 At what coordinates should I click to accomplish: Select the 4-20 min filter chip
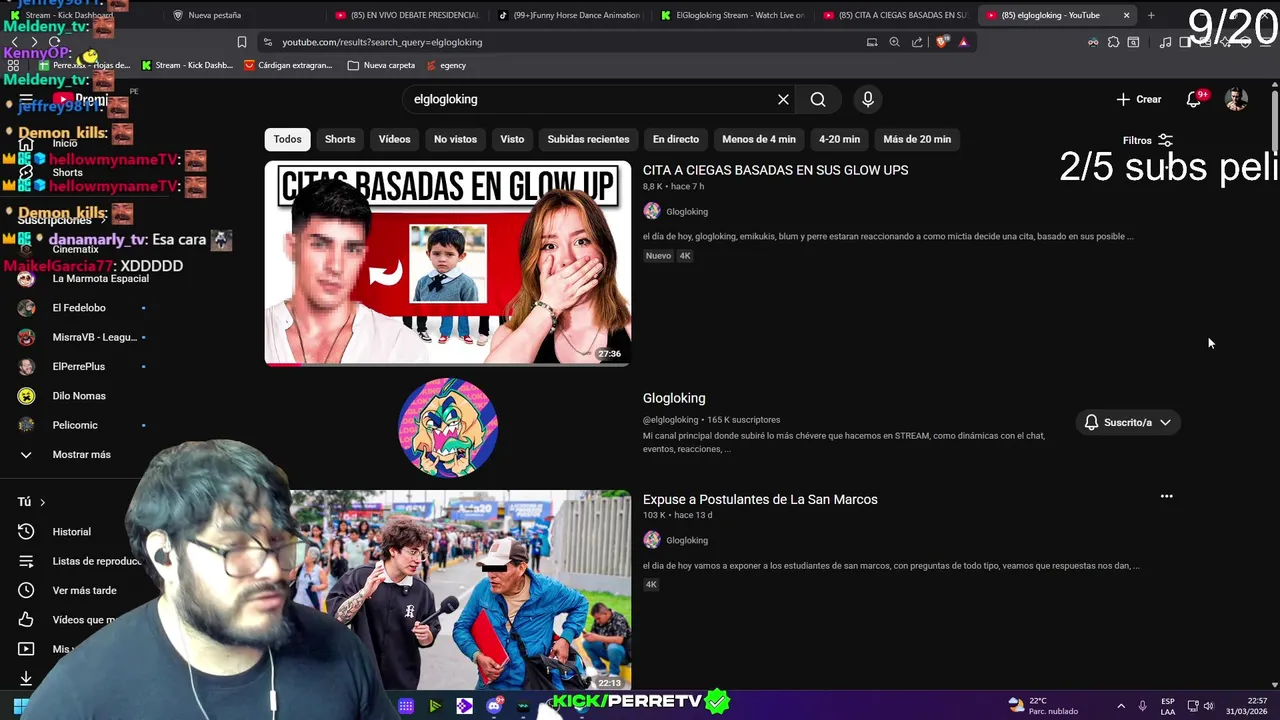[839, 139]
